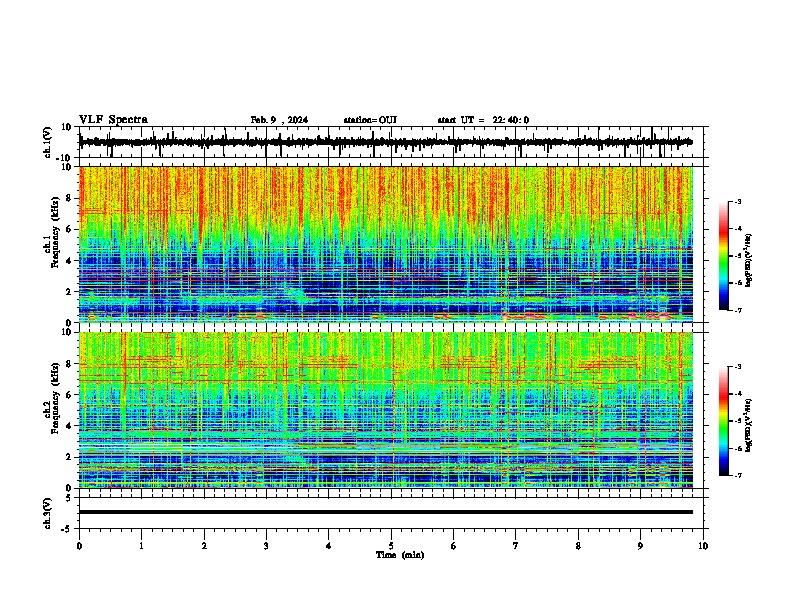
Task: Click the 'ch.1(V)' axis label
Action: 48,142
